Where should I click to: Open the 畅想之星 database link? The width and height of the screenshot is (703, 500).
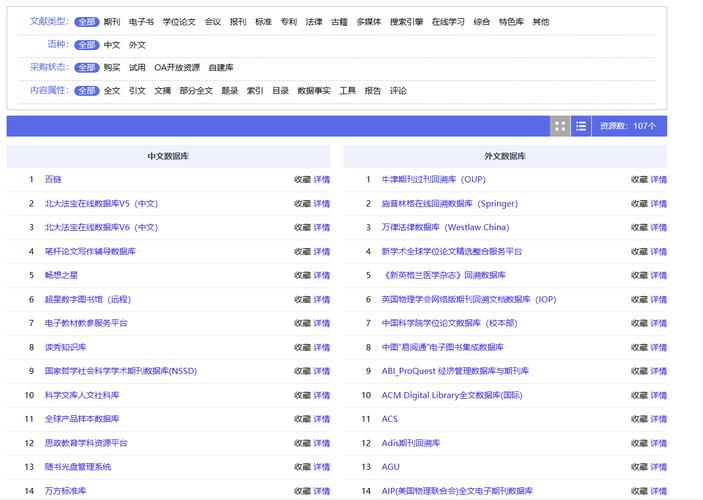[x=61, y=275]
